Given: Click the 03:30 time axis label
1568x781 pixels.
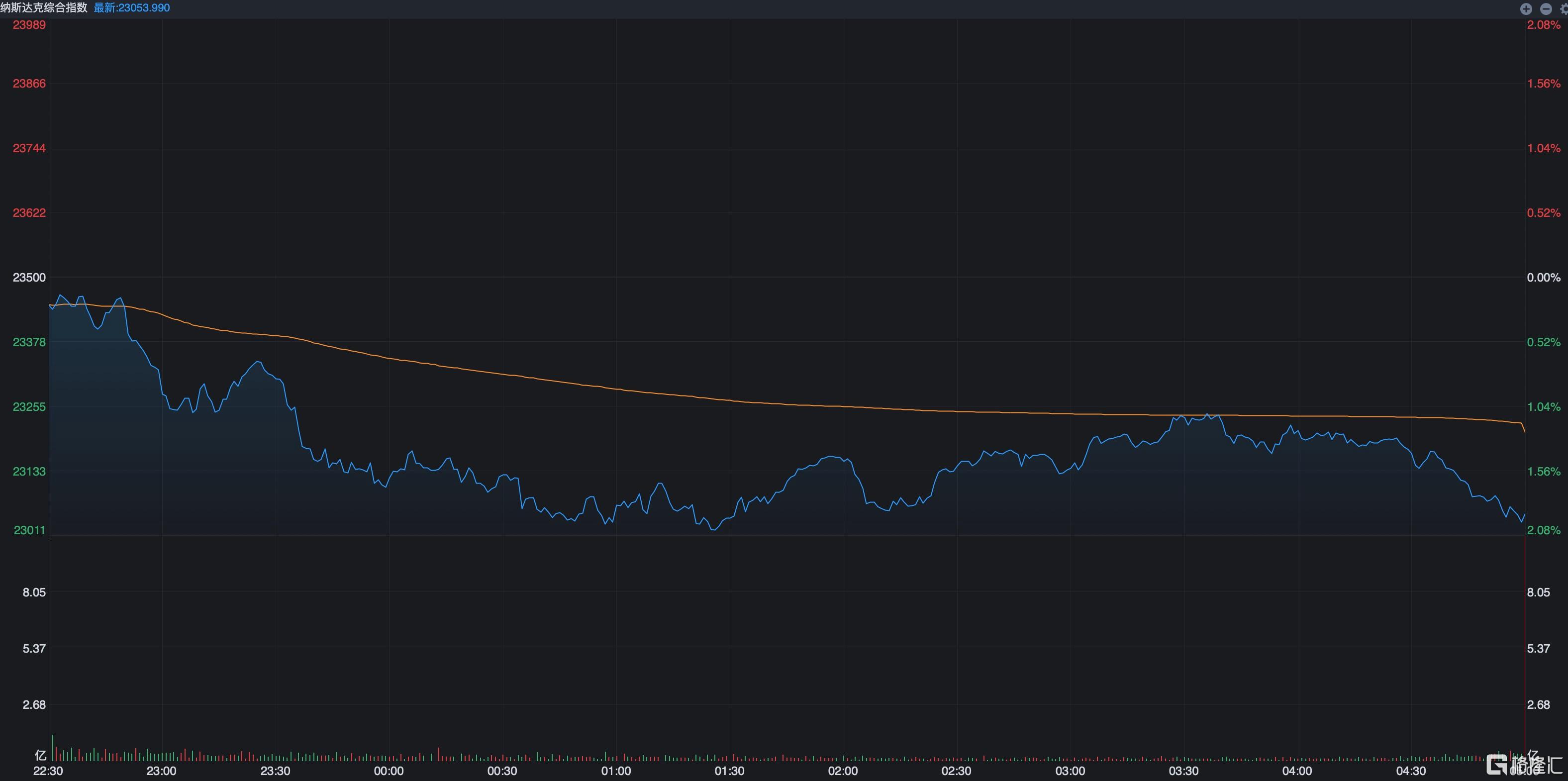Looking at the screenshot, I should click(x=1183, y=771).
